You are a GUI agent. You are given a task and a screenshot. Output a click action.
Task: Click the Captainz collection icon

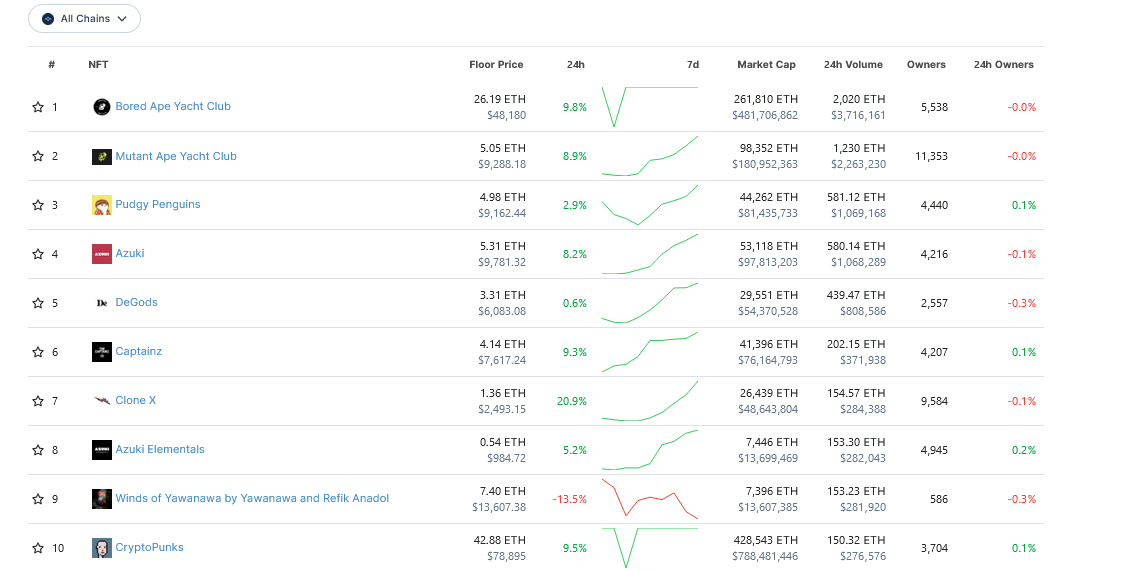click(x=102, y=352)
